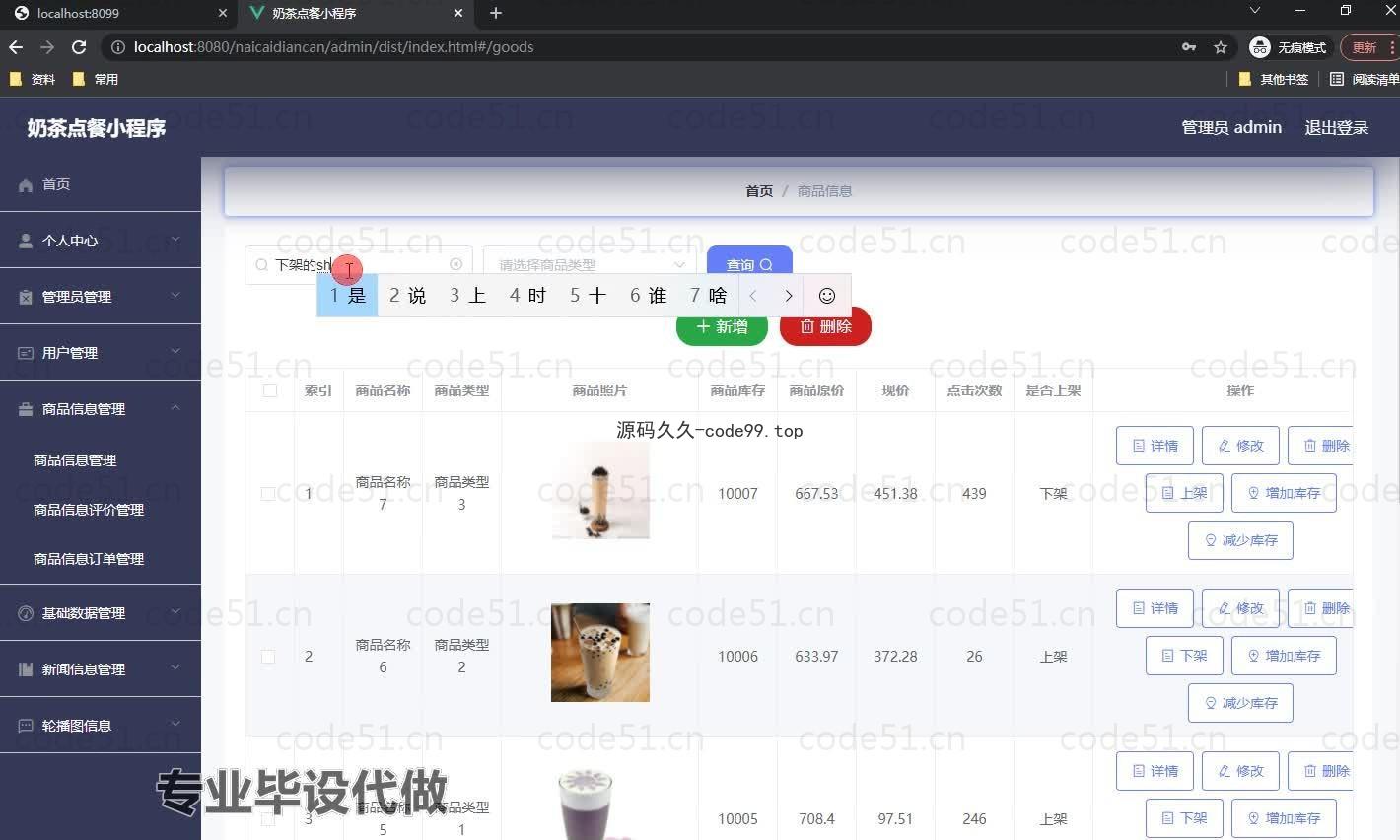1400x840 pixels.
Task: Expand 新闻信息管理 sidebar menu
Action: (x=101, y=668)
